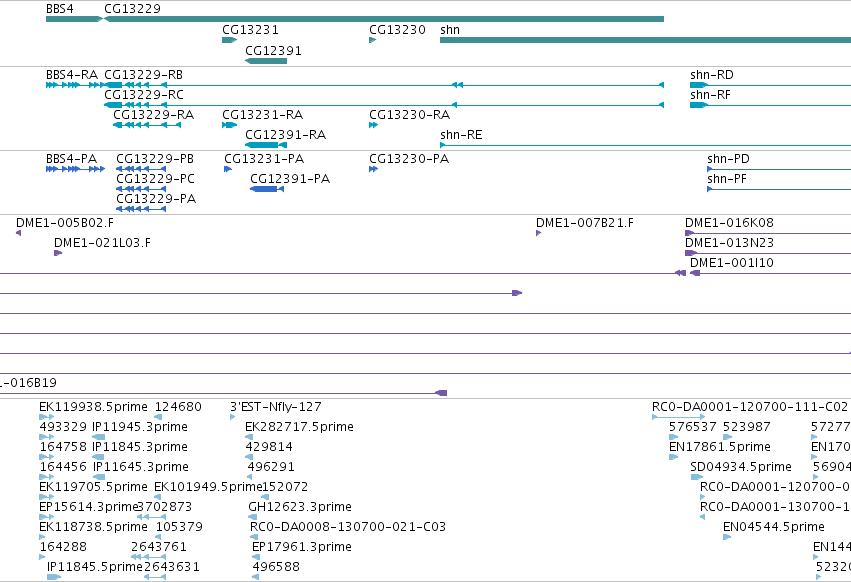
Task: Click the BBS4 gene bar
Action: click(74, 19)
